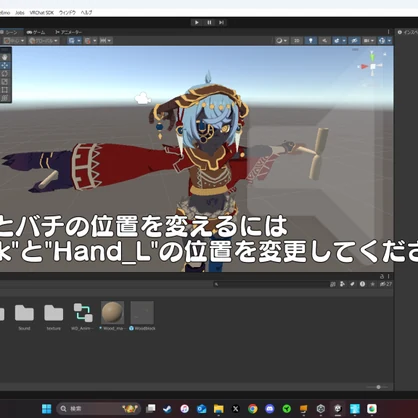Toggle scene audio in Scene view
The height and width of the screenshot is (418, 418).
pos(324,41)
